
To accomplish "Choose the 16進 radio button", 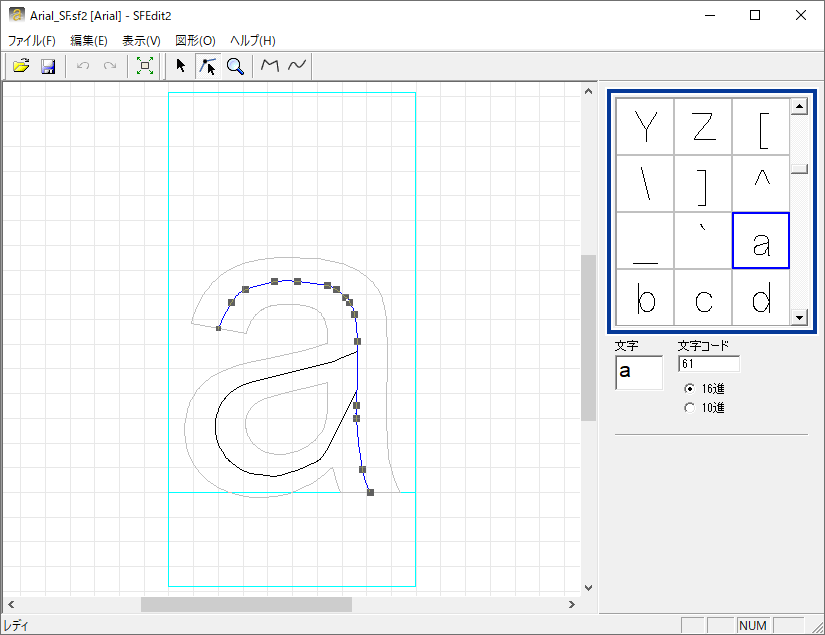I will [689, 389].
